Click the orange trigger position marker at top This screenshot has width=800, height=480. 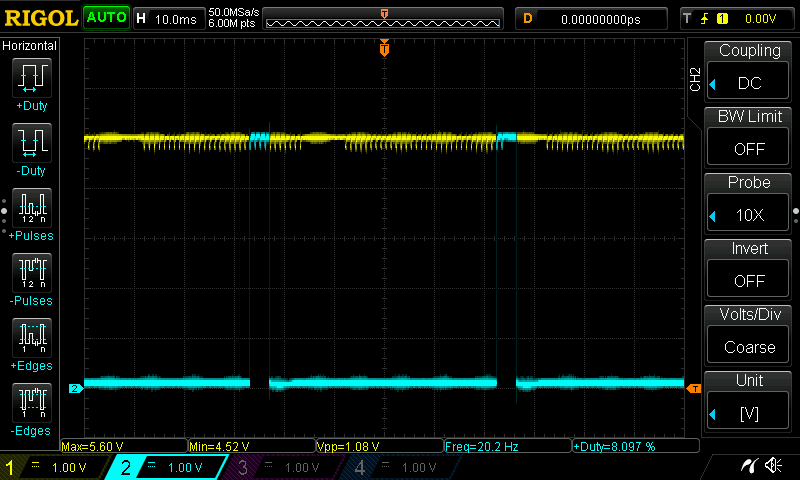coord(384,48)
